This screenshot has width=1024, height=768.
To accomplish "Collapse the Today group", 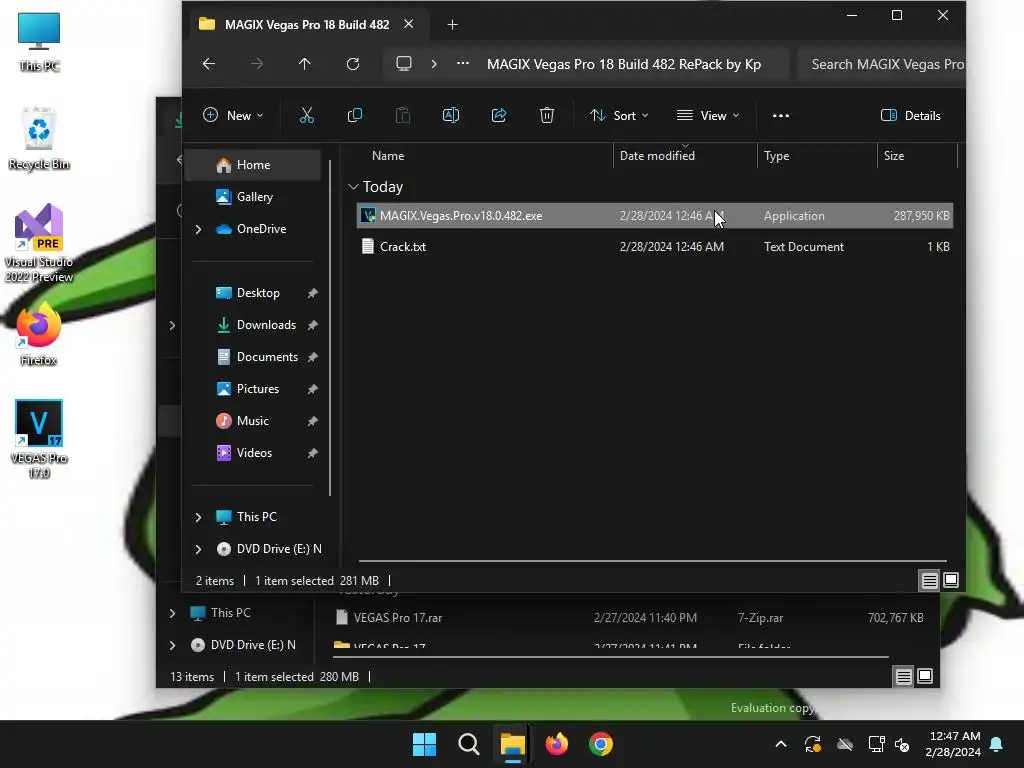I will (x=353, y=187).
